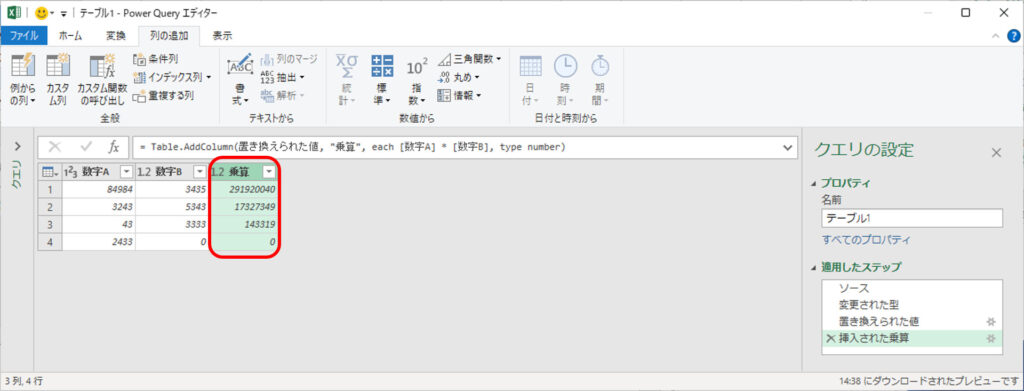Select the ソース step
Image resolution: width=1024 pixels, height=391 pixels.
pos(912,288)
